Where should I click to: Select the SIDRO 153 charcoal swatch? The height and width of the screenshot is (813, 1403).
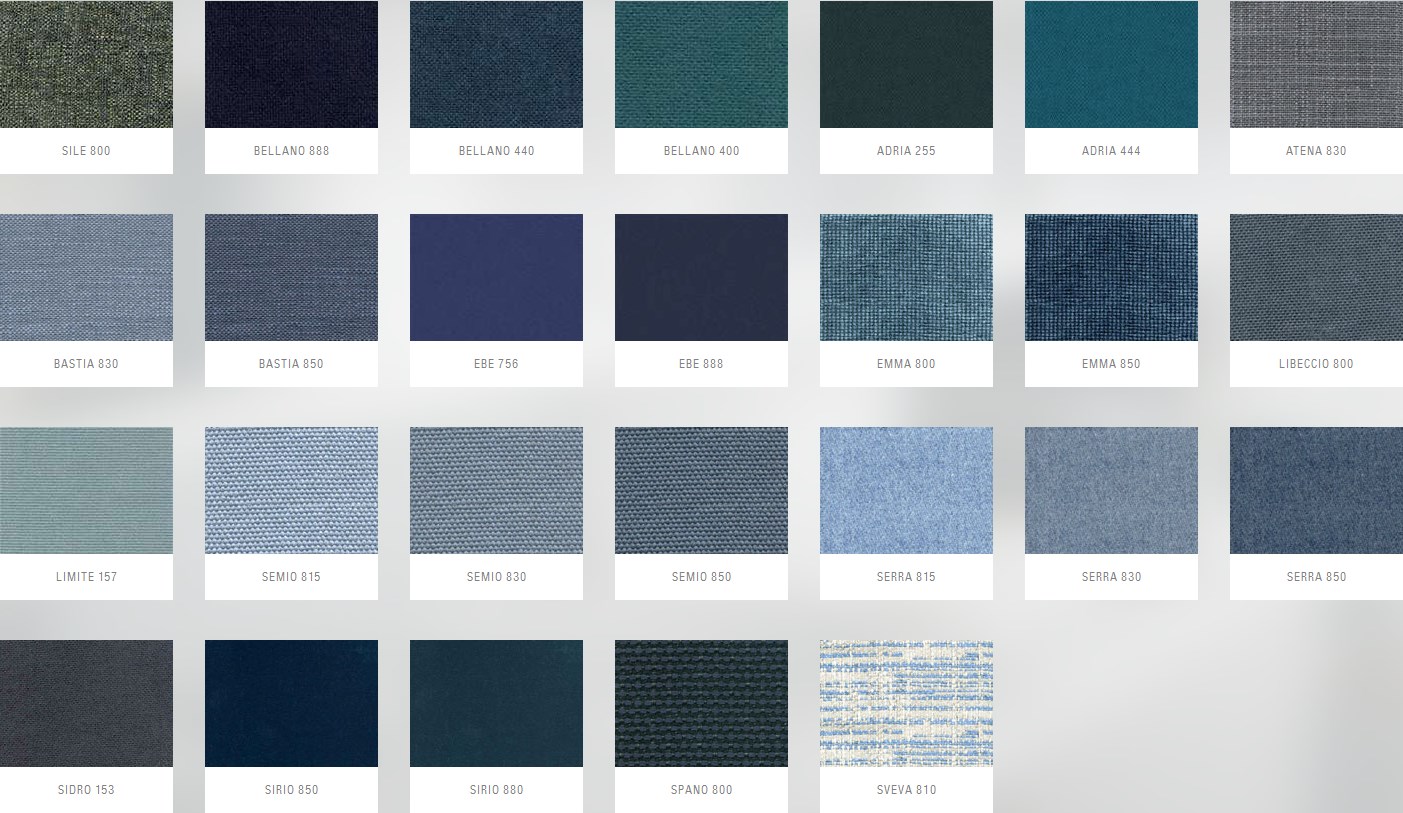(86, 703)
